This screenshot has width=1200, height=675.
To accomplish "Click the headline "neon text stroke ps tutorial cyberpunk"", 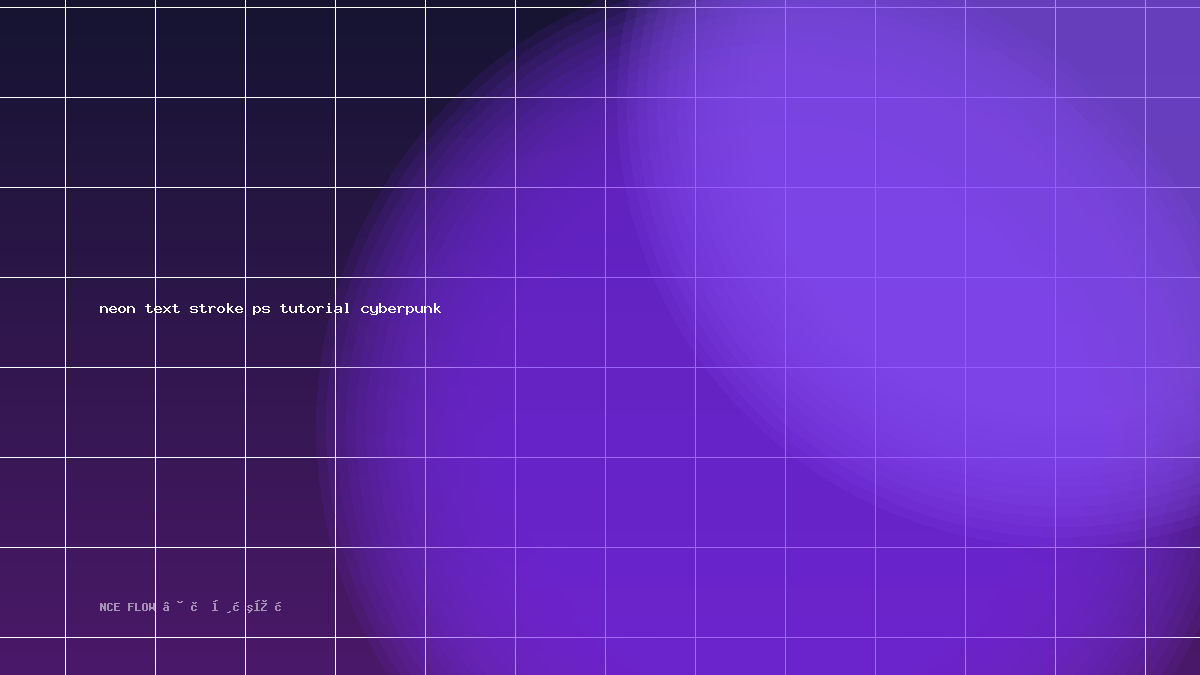I will pos(270,309).
